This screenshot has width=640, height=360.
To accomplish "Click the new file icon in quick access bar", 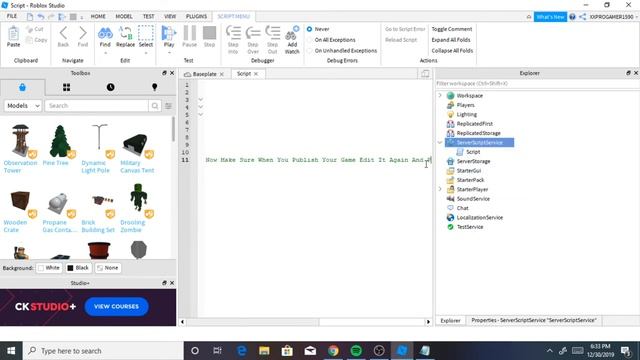I will coord(30,17).
